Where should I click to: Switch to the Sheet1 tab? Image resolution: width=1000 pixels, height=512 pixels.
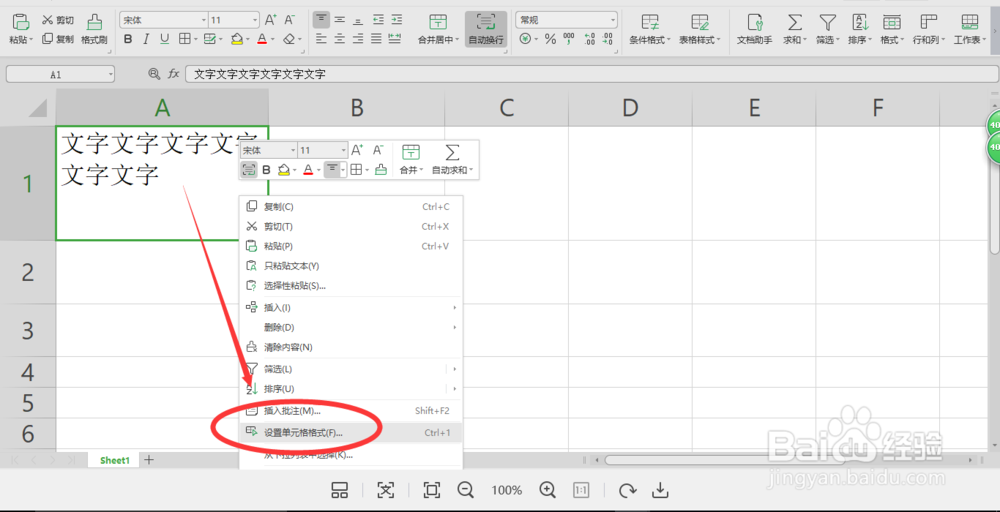(x=115, y=460)
